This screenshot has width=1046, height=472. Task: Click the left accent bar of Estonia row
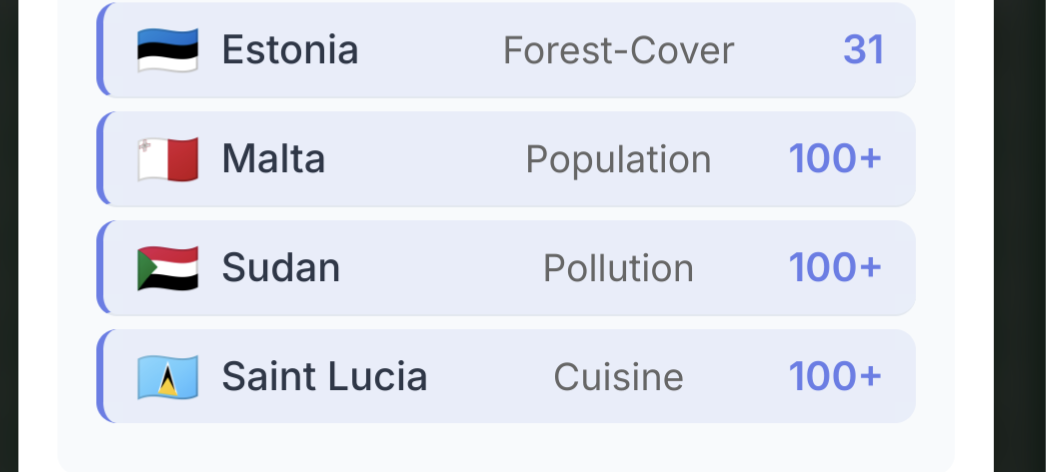pos(100,50)
